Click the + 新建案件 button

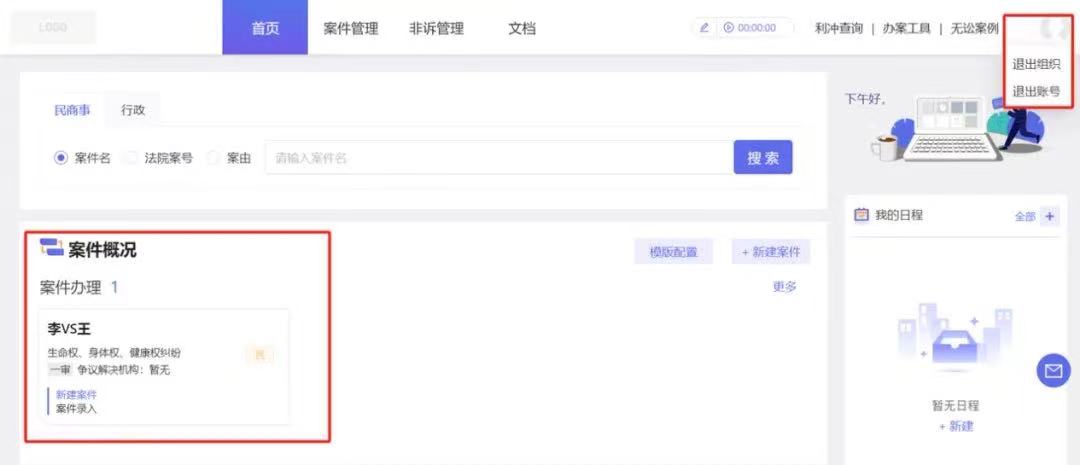pos(771,252)
